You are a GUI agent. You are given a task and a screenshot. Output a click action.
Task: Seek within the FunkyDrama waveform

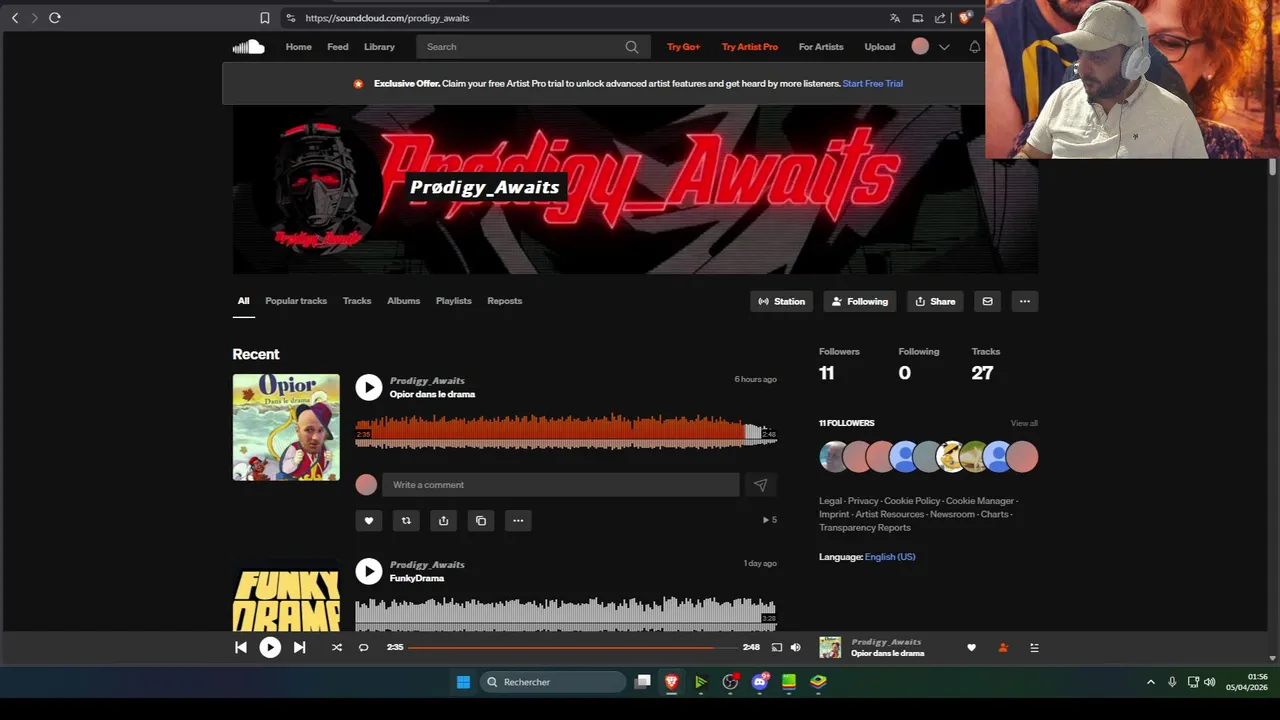[566, 612]
